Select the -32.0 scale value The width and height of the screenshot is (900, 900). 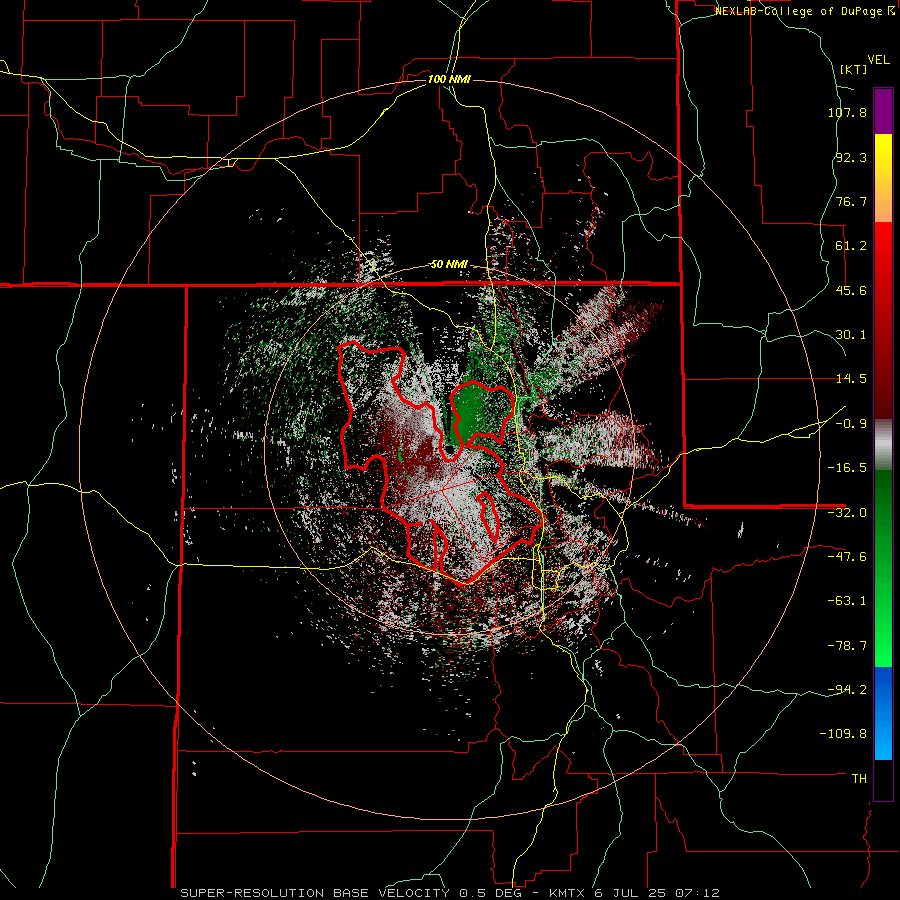[x=847, y=513]
